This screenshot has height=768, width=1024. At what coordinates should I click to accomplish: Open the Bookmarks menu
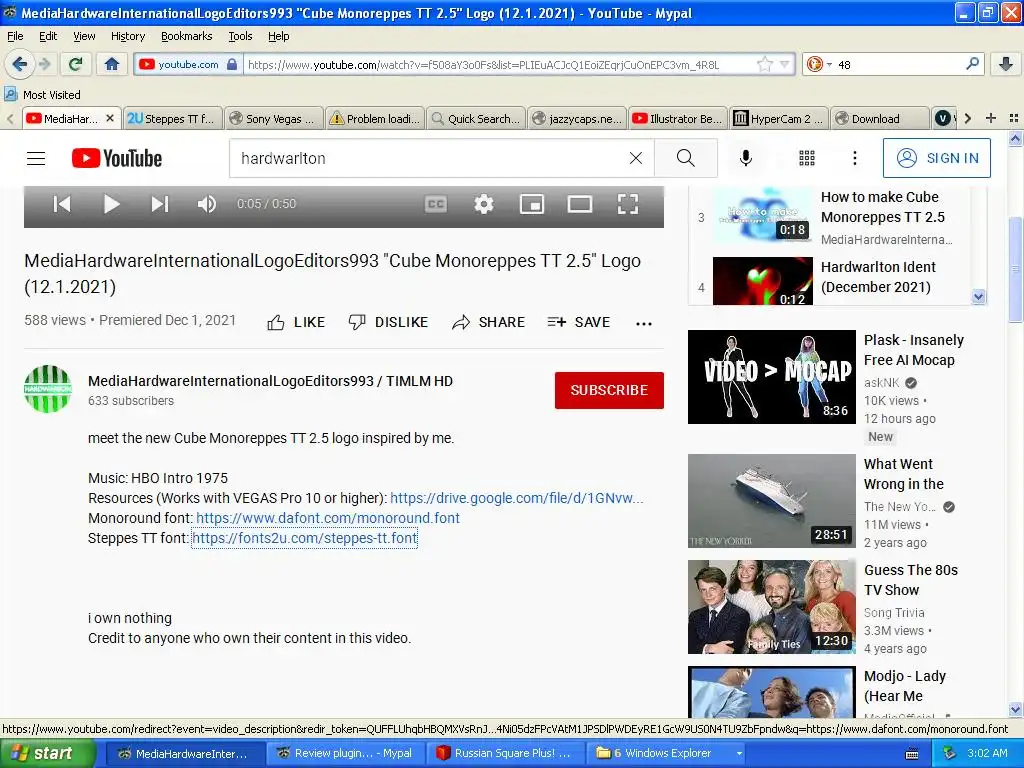pyautogui.click(x=187, y=36)
